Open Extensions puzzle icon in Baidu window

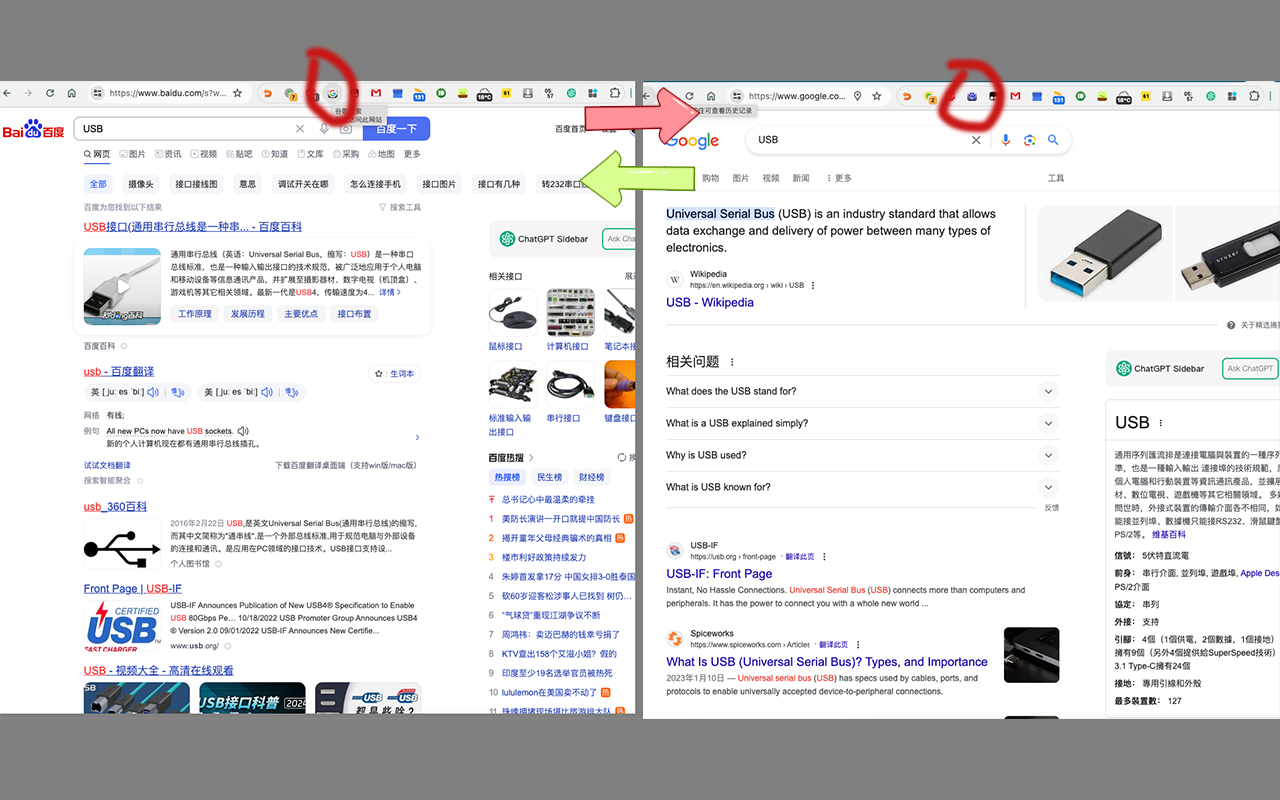(615, 93)
